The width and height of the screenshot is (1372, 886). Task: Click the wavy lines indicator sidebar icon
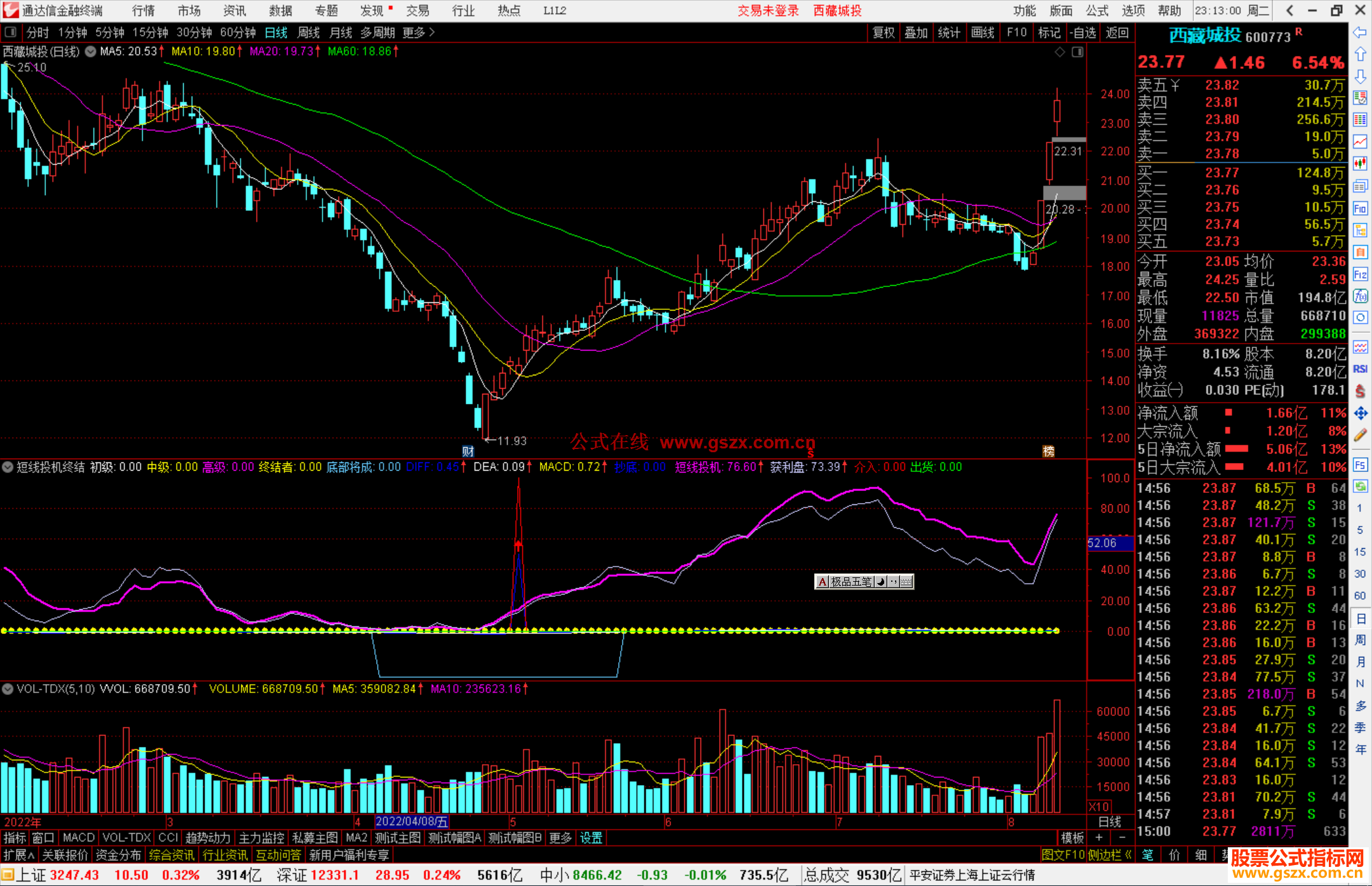pyautogui.click(x=1360, y=347)
